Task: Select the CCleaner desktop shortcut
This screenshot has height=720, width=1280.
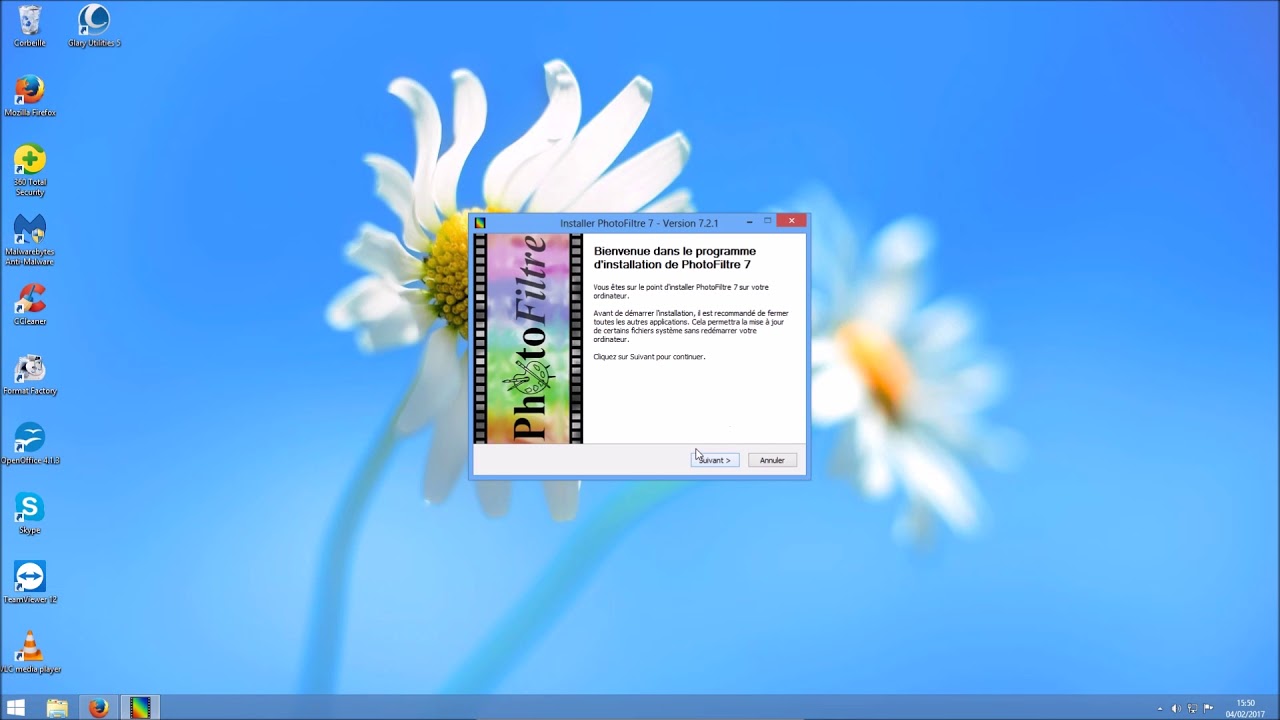Action: point(30,305)
